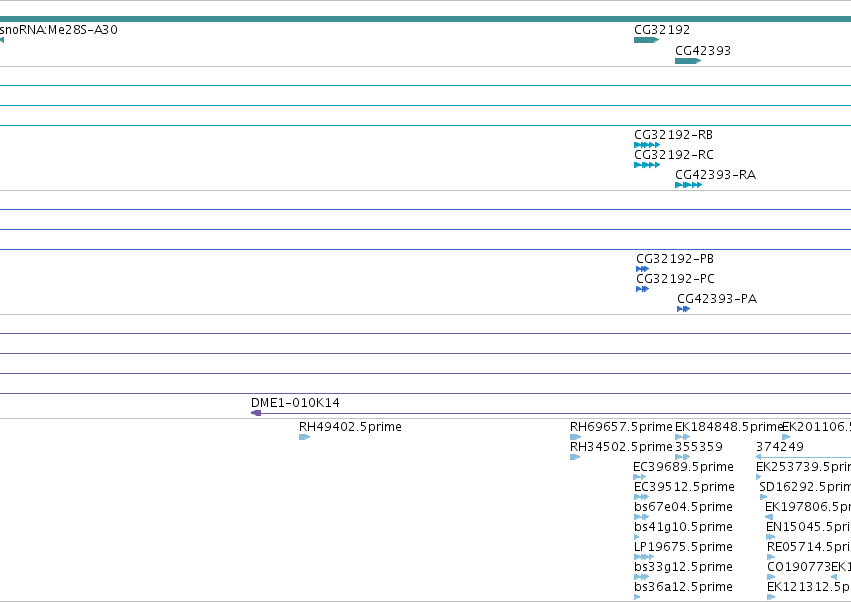Click the EN15045.5prime EST glyph

[771, 537]
